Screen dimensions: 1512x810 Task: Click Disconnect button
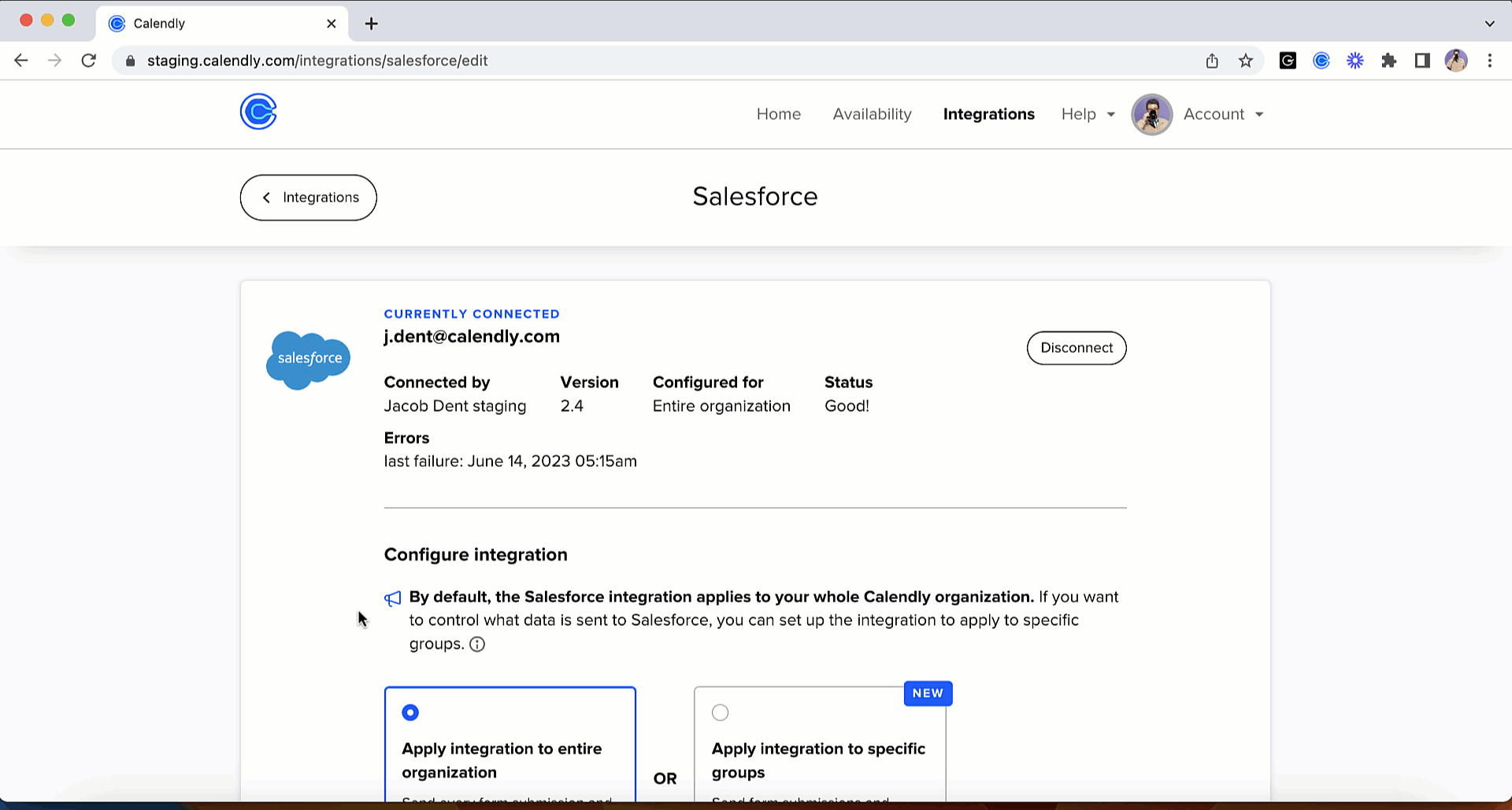[x=1077, y=348]
